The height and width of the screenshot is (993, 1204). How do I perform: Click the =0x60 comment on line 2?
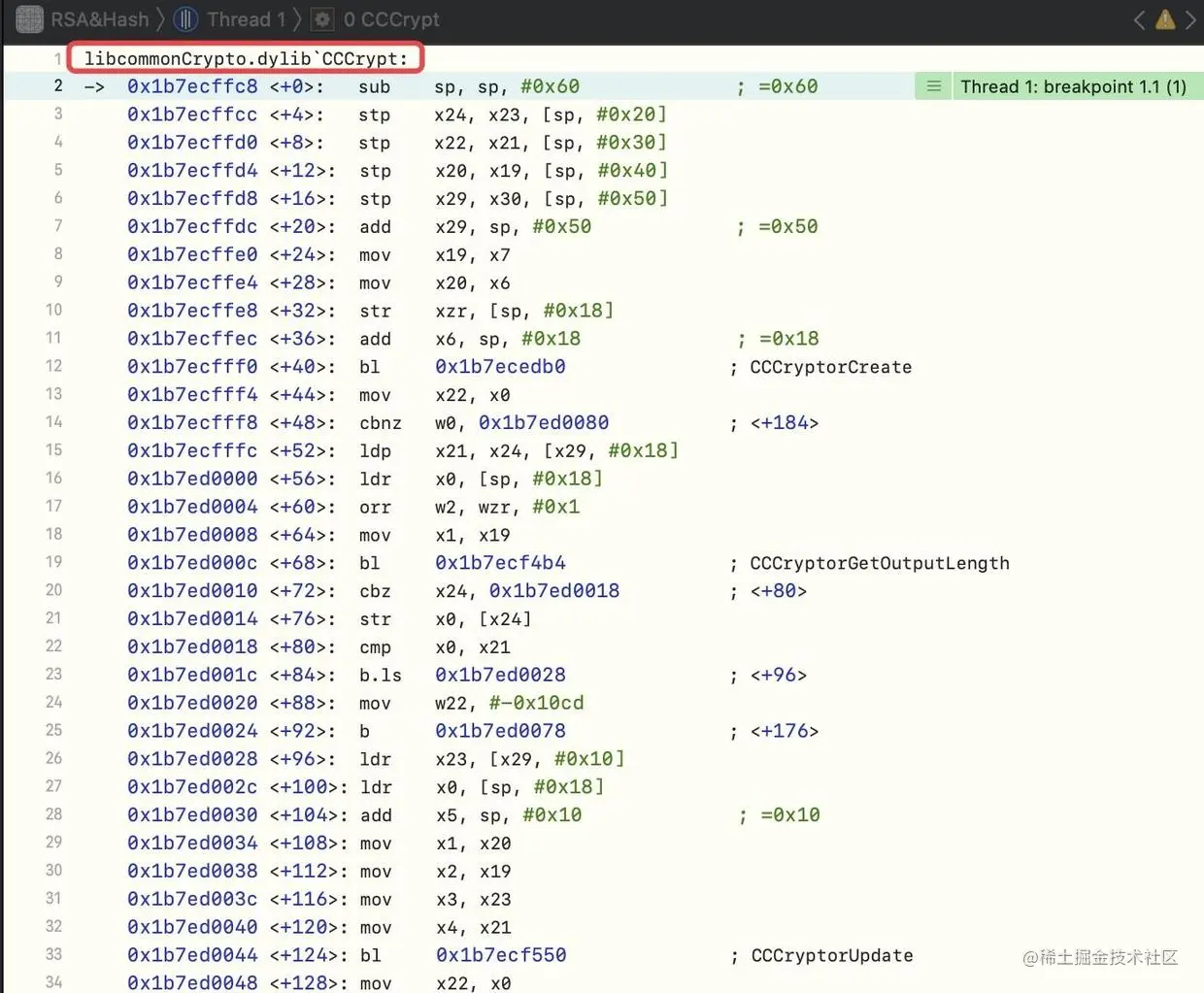pos(787,86)
